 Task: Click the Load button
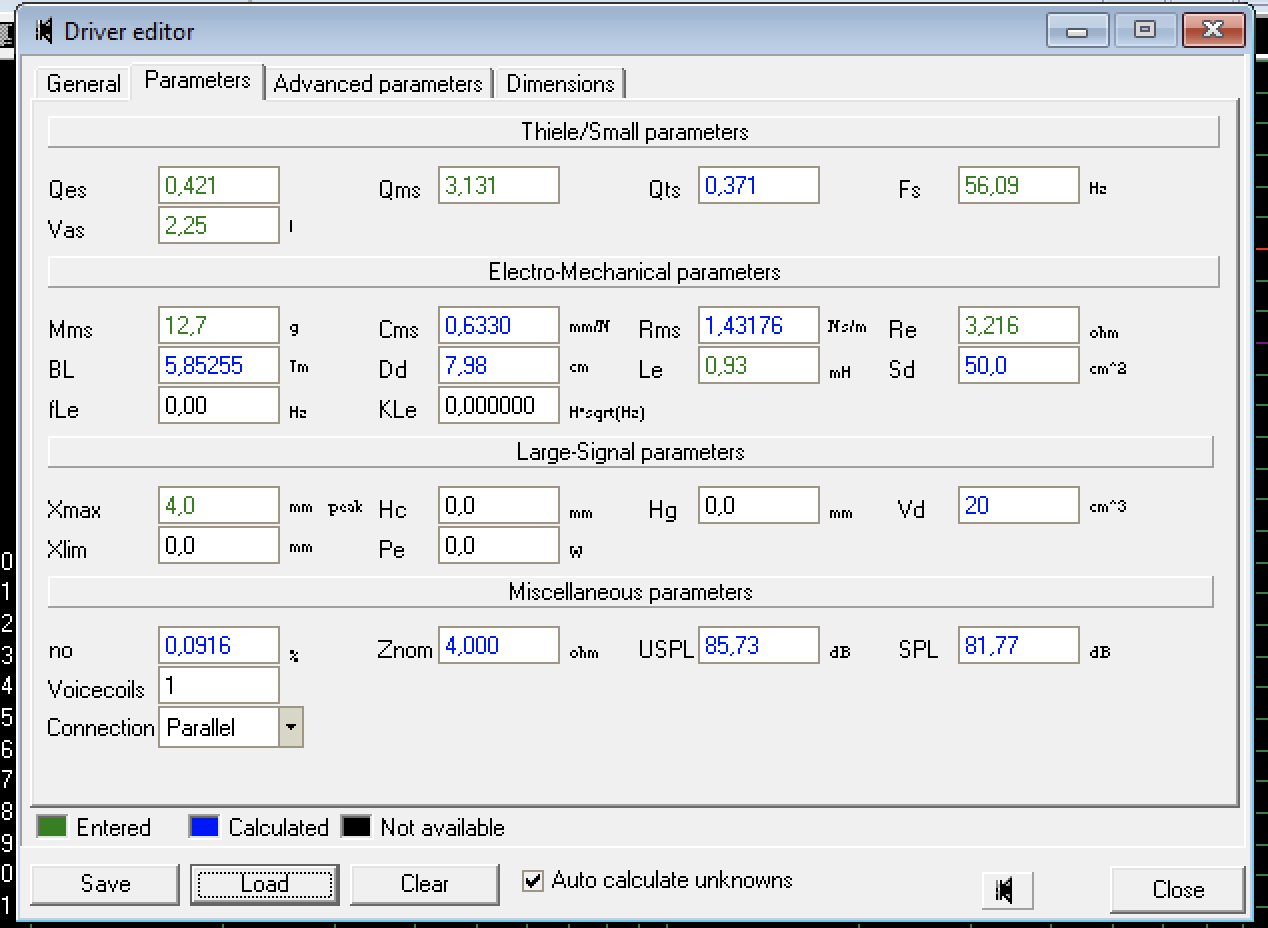[264, 884]
